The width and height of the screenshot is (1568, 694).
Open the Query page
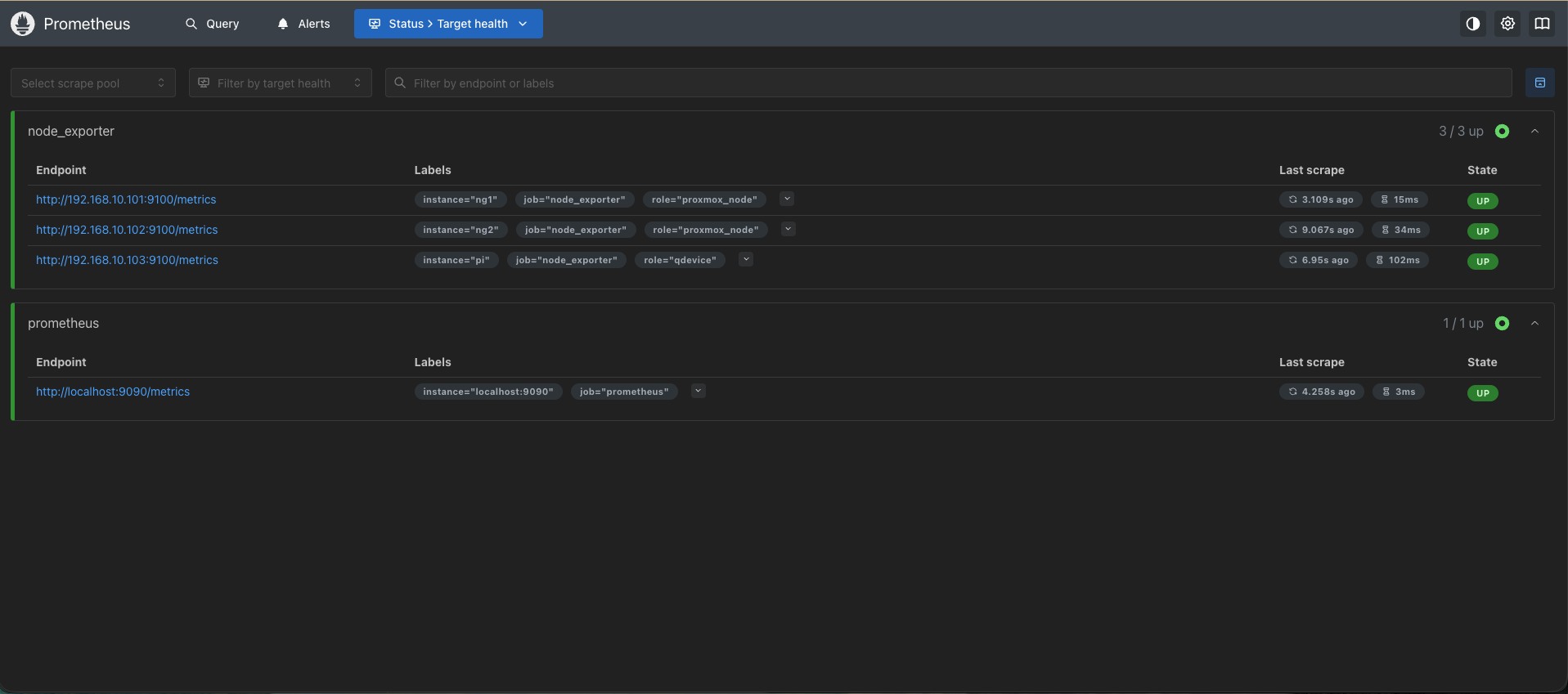[x=213, y=24]
